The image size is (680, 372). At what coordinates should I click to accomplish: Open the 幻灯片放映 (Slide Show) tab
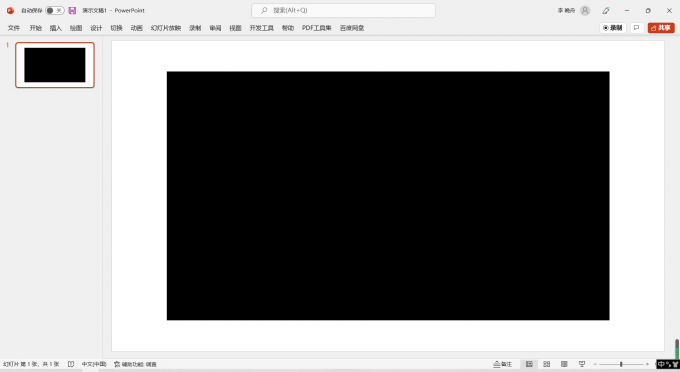[x=166, y=28]
